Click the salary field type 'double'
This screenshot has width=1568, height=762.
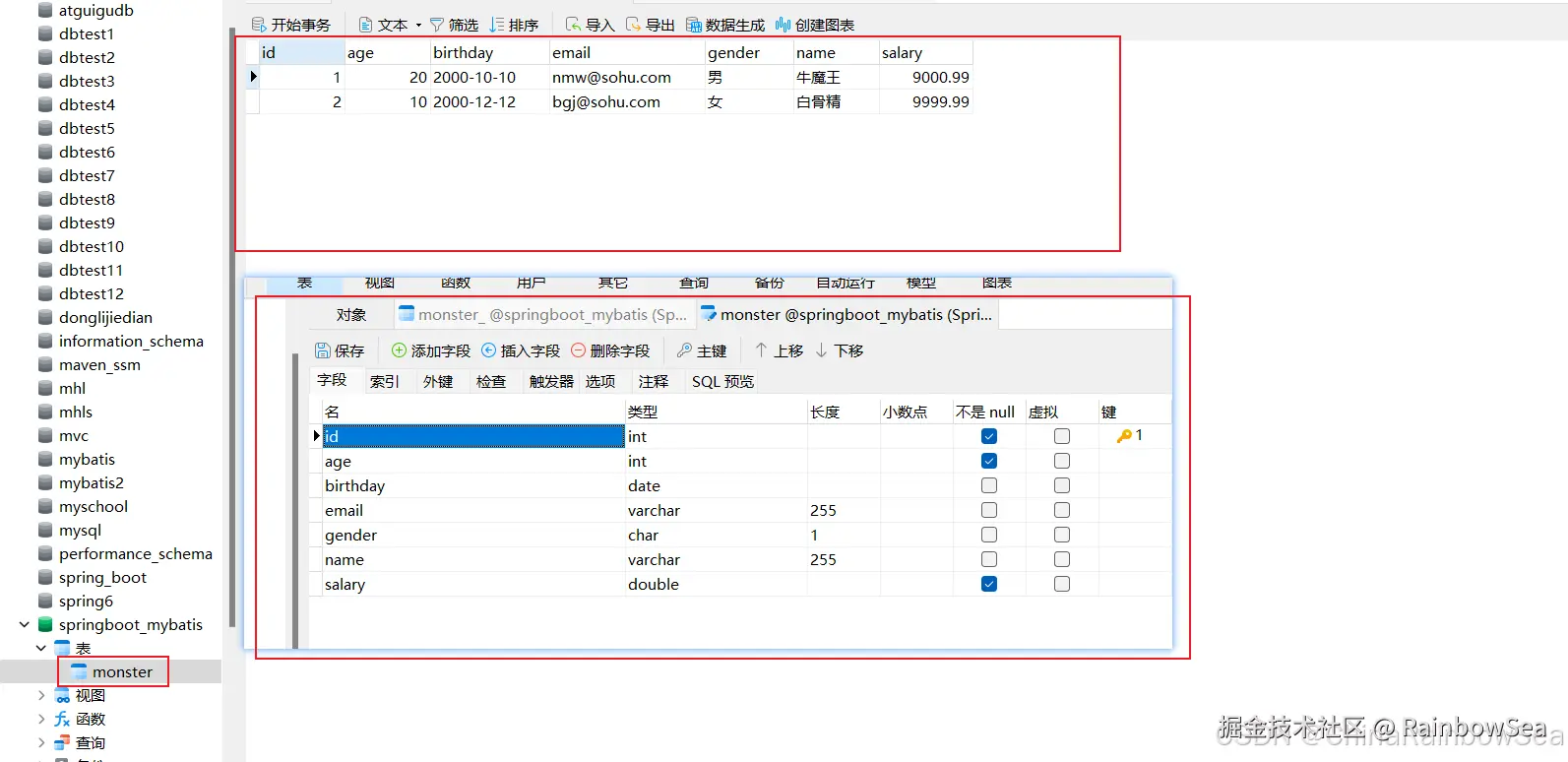[x=717, y=584]
